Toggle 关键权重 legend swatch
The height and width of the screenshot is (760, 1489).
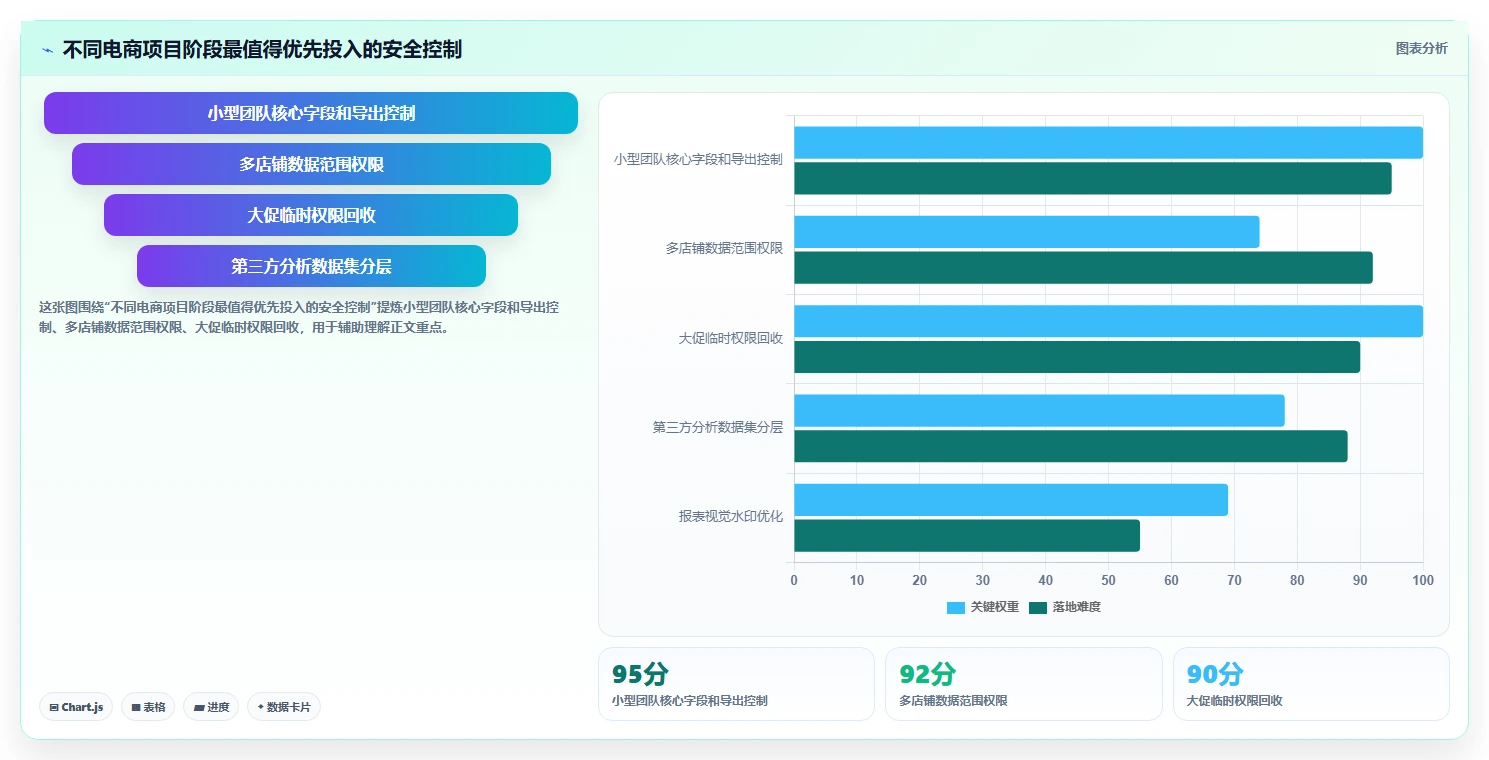tap(956, 607)
